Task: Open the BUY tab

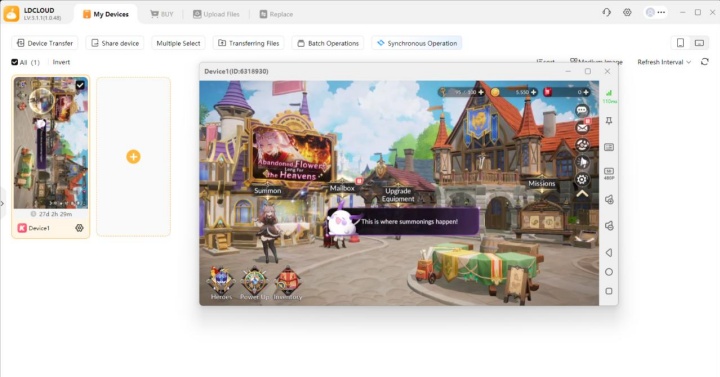Action: click(162, 14)
